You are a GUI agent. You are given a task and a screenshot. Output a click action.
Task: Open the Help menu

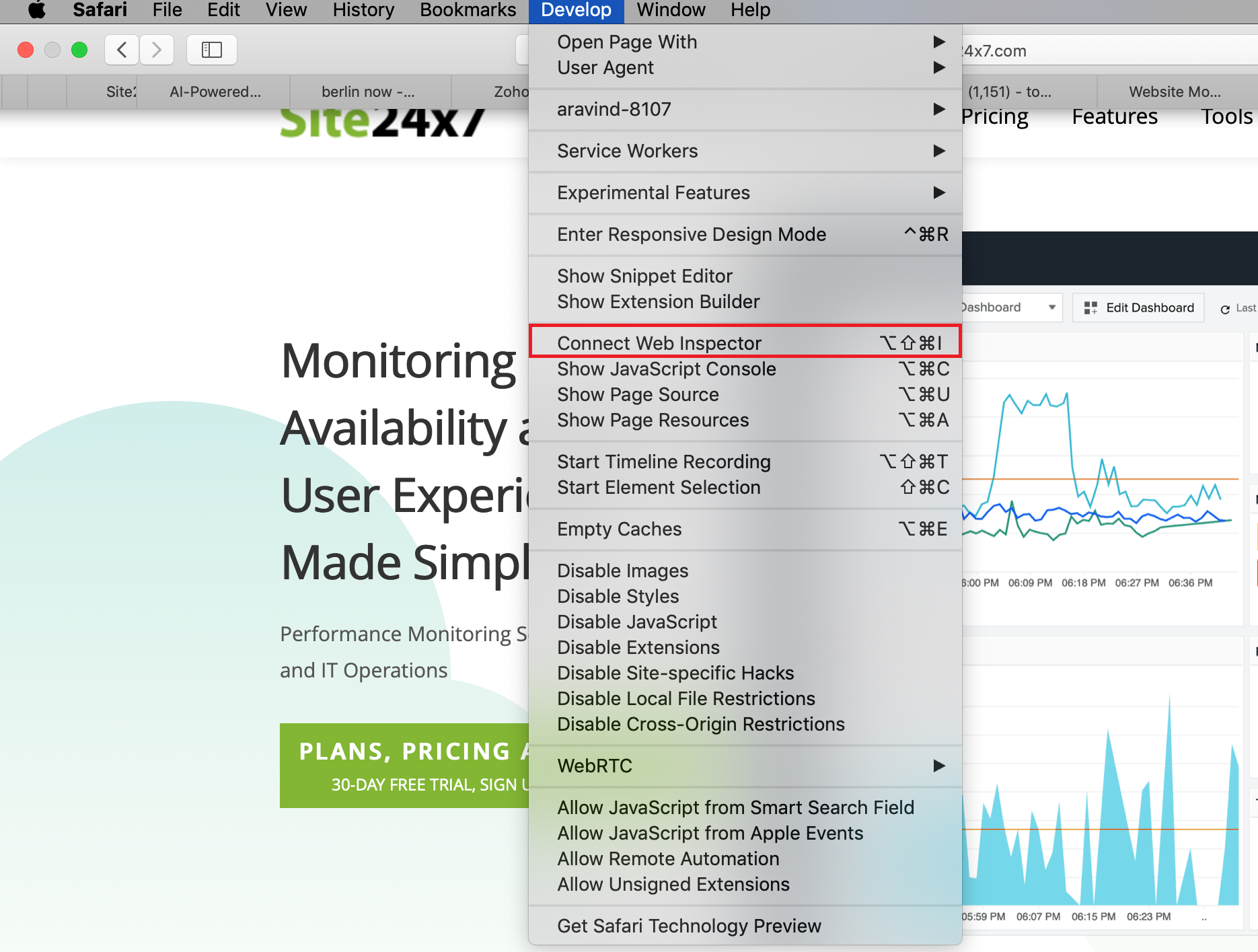click(x=751, y=10)
